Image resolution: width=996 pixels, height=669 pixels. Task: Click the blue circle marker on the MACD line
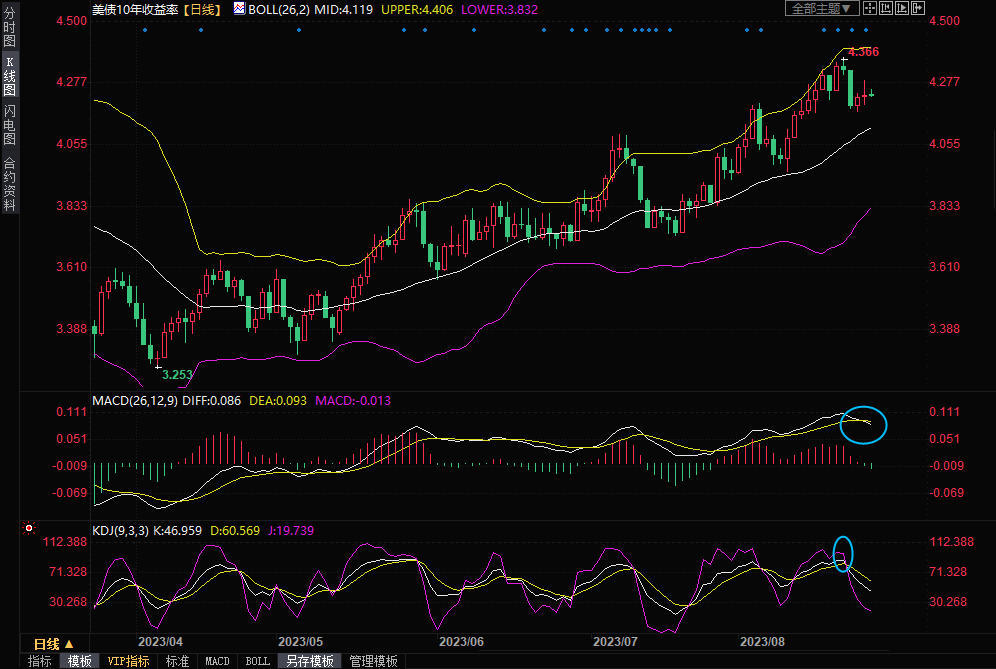tap(864, 424)
